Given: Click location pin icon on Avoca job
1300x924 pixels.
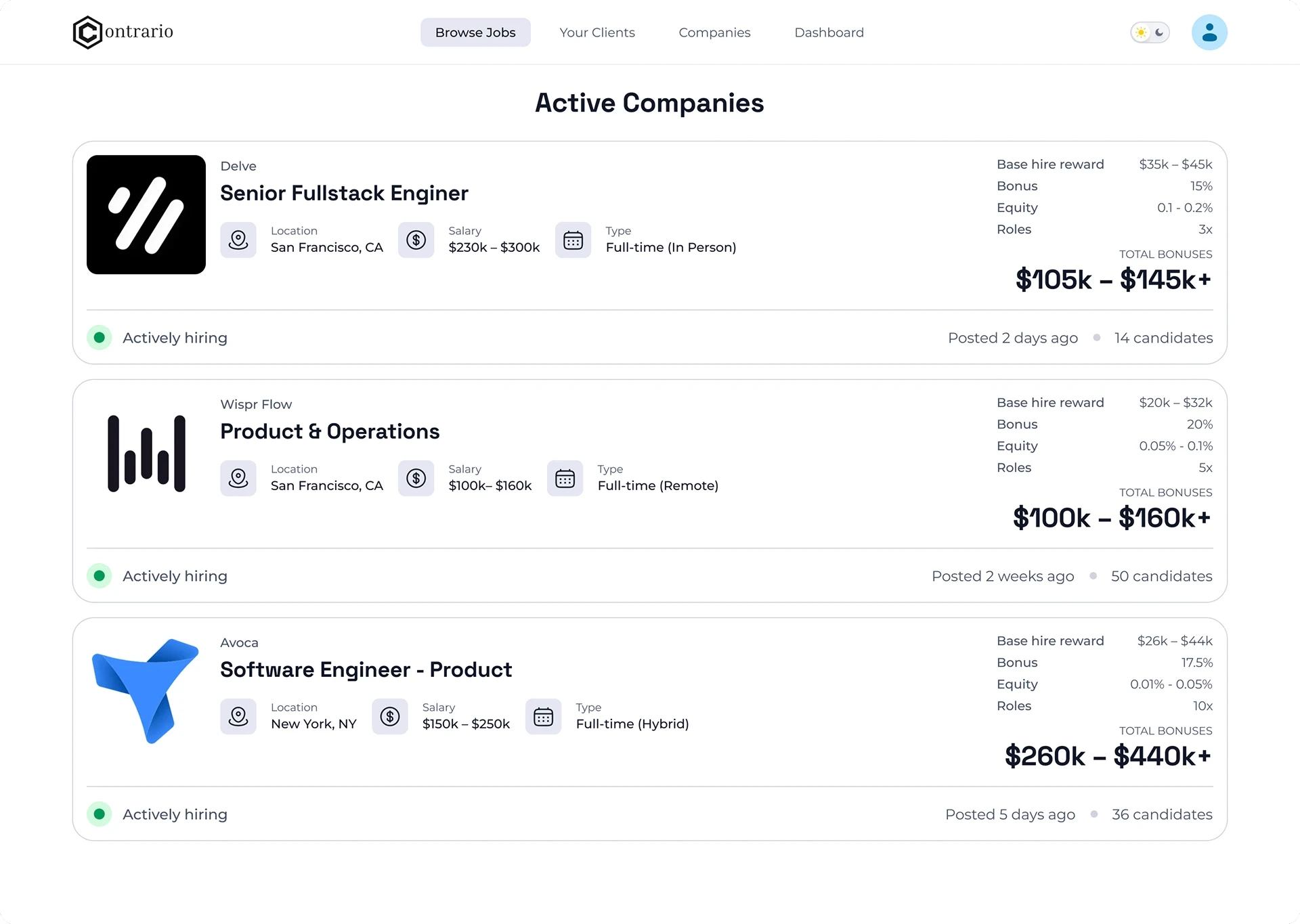Looking at the screenshot, I should tap(238, 716).
